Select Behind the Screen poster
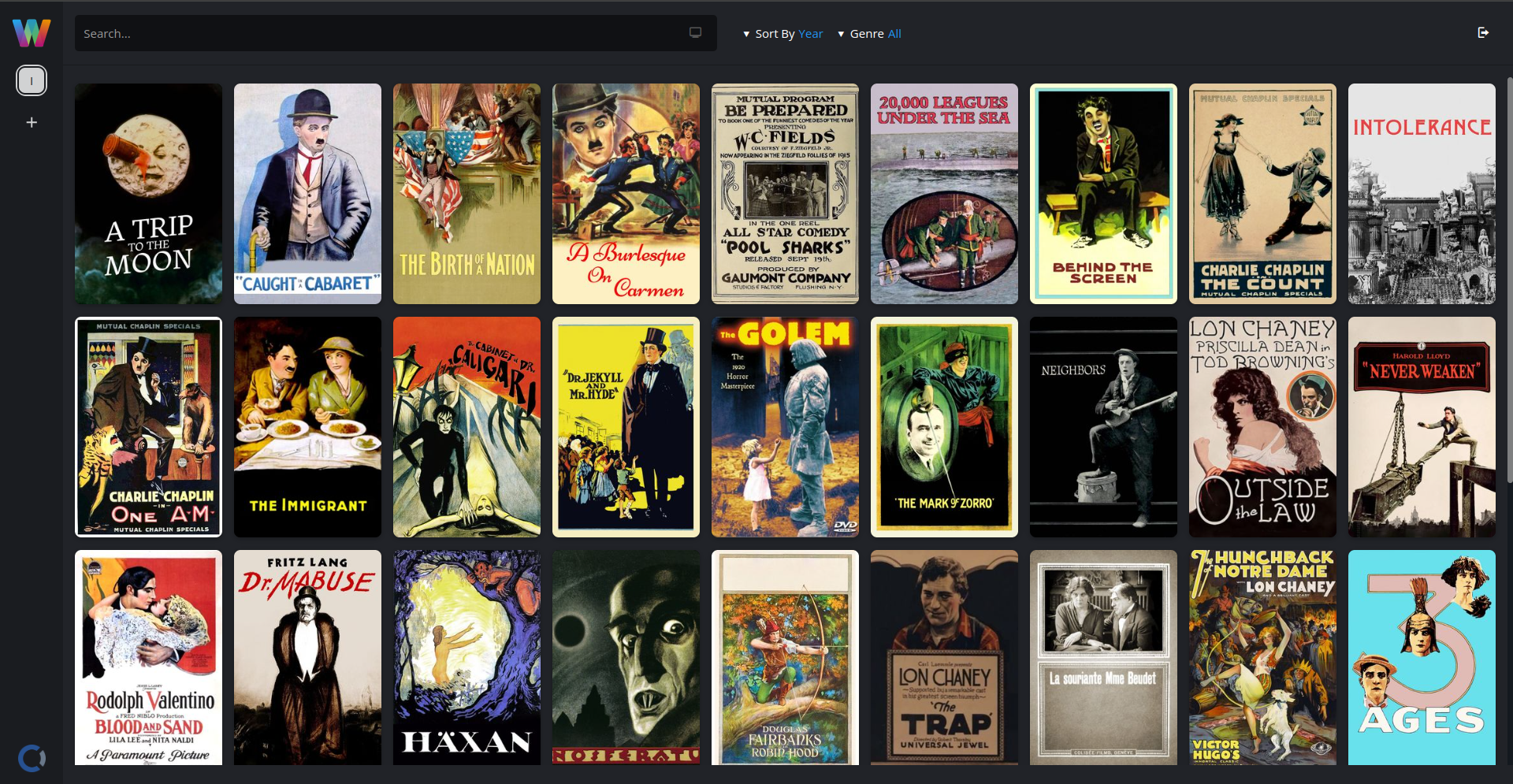 [x=1103, y=194]
